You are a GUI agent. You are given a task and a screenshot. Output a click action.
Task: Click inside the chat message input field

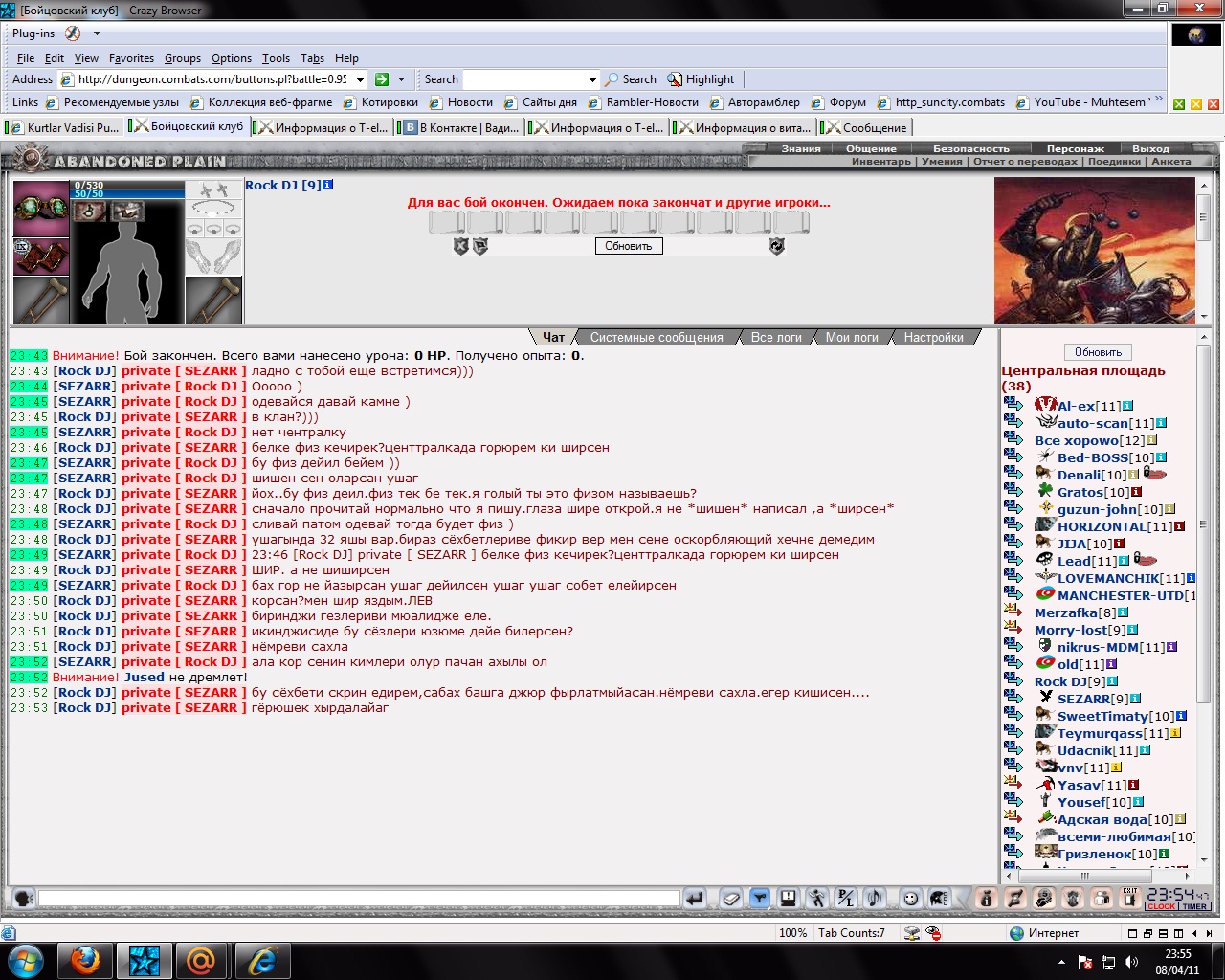(x=359, y=899)
